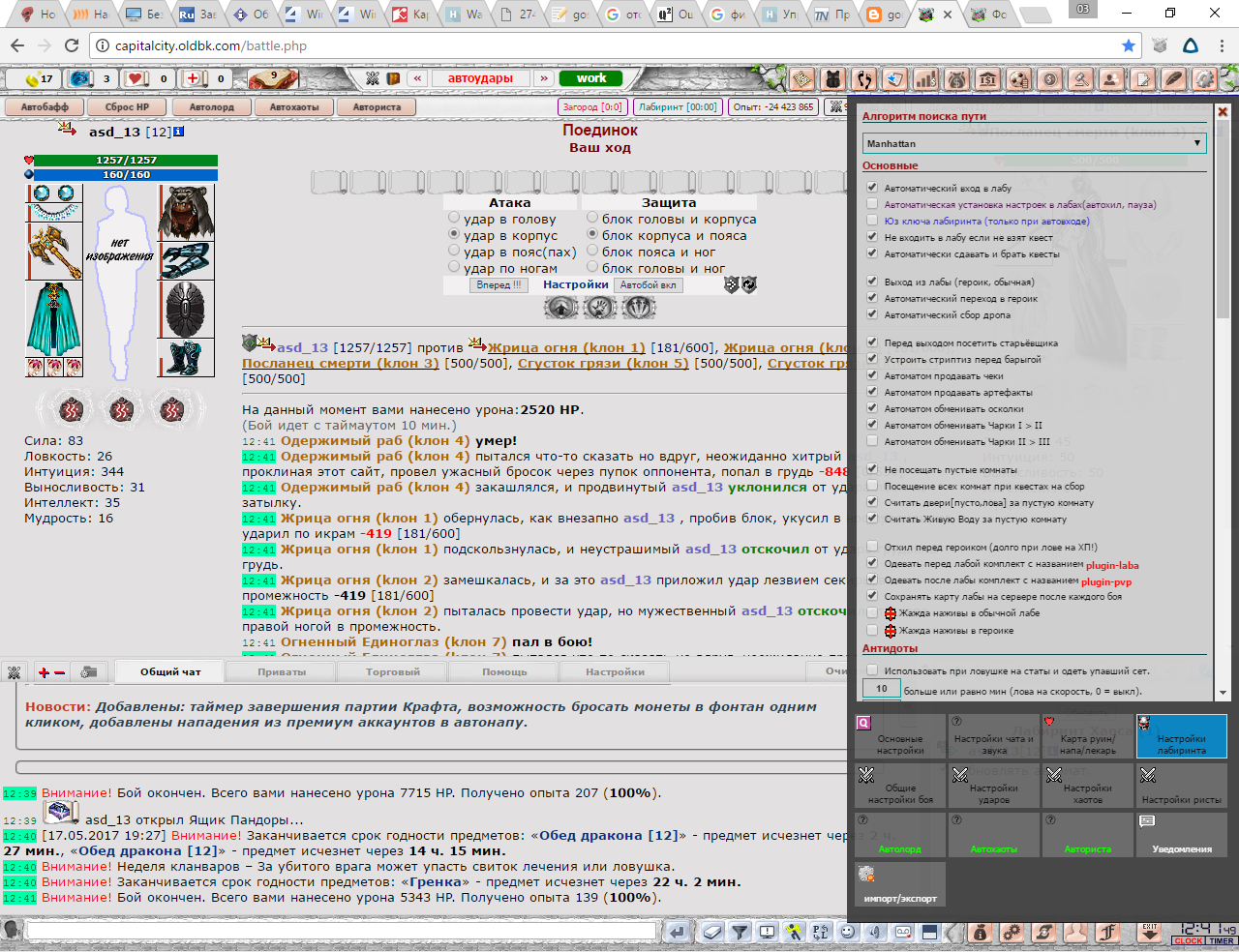
Task: Click the 'Сброс HP' button
Action: pos(128,107)
